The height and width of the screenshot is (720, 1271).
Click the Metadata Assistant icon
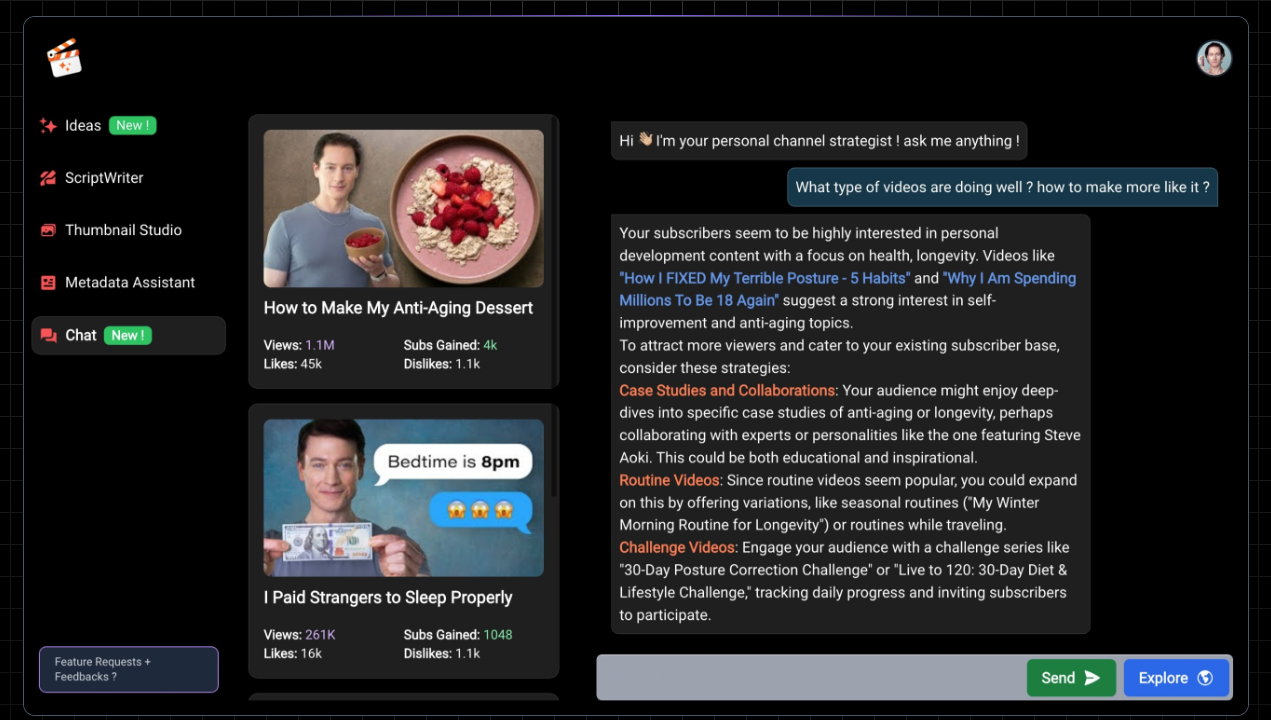(x=48, y=283)
